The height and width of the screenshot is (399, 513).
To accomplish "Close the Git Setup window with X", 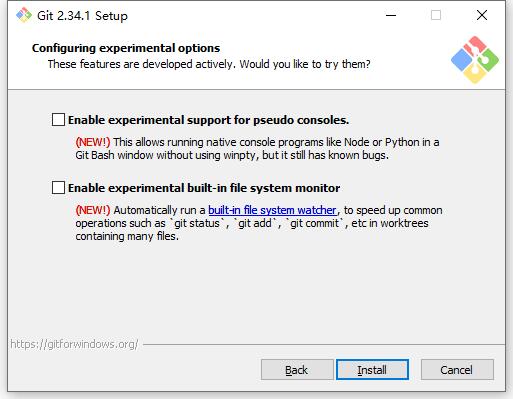I will coord(482,15).
